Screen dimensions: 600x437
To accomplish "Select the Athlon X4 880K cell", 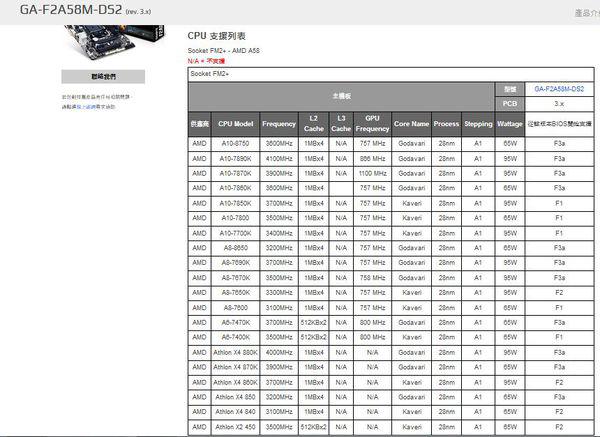I will 236,353.
